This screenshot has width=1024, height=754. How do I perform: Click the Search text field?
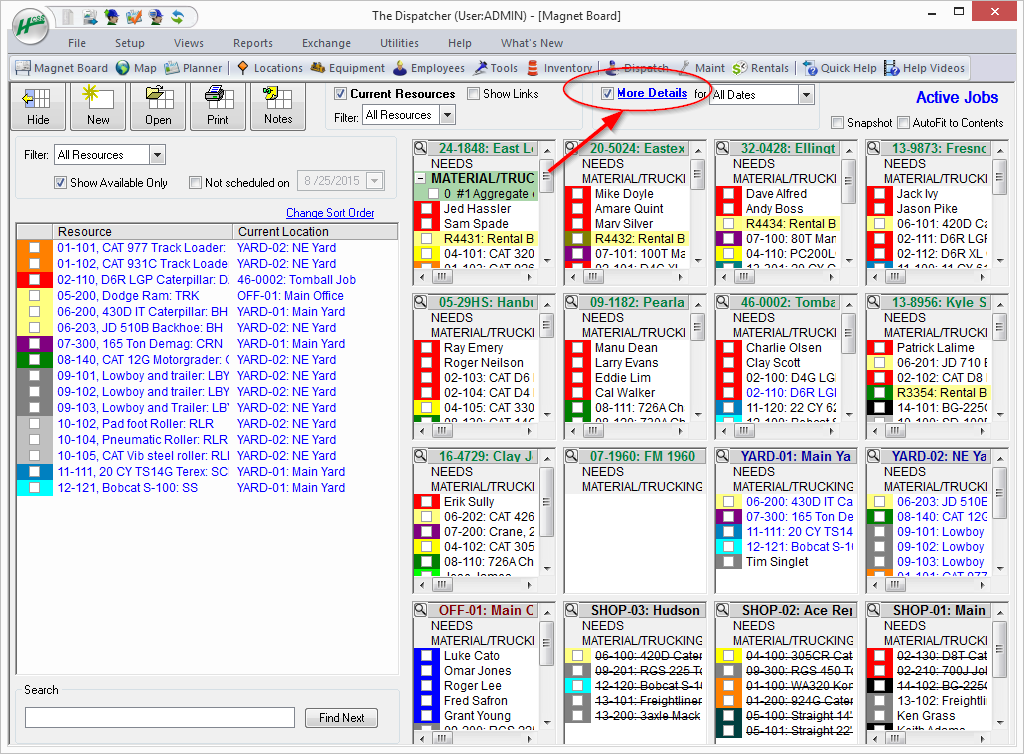click(160, 718)
